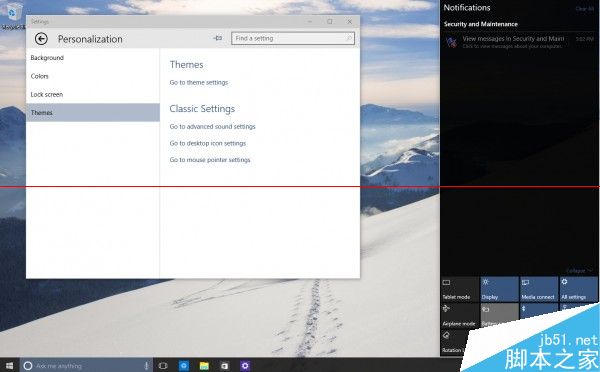Collapse the quick actions in Action Center
600x372 pixels.
pos(579,271)
